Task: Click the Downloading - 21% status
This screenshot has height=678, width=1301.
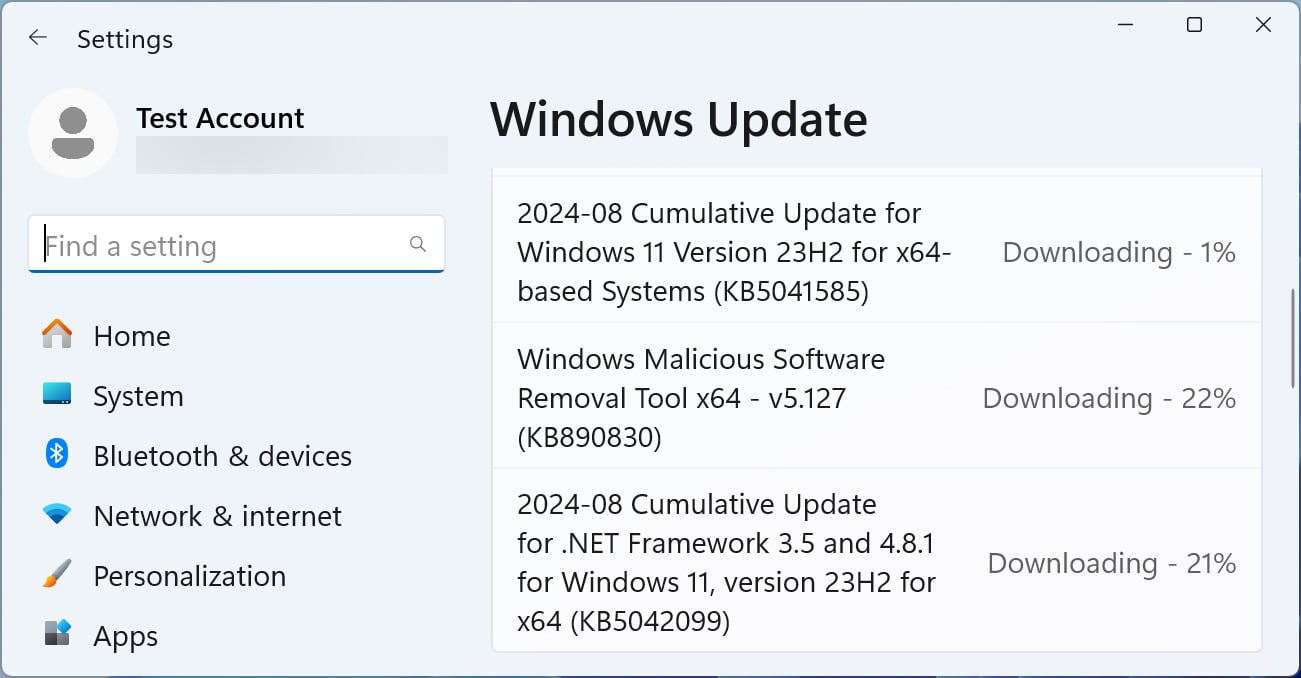Action: pyautogui.click(x=1112, y=563)
